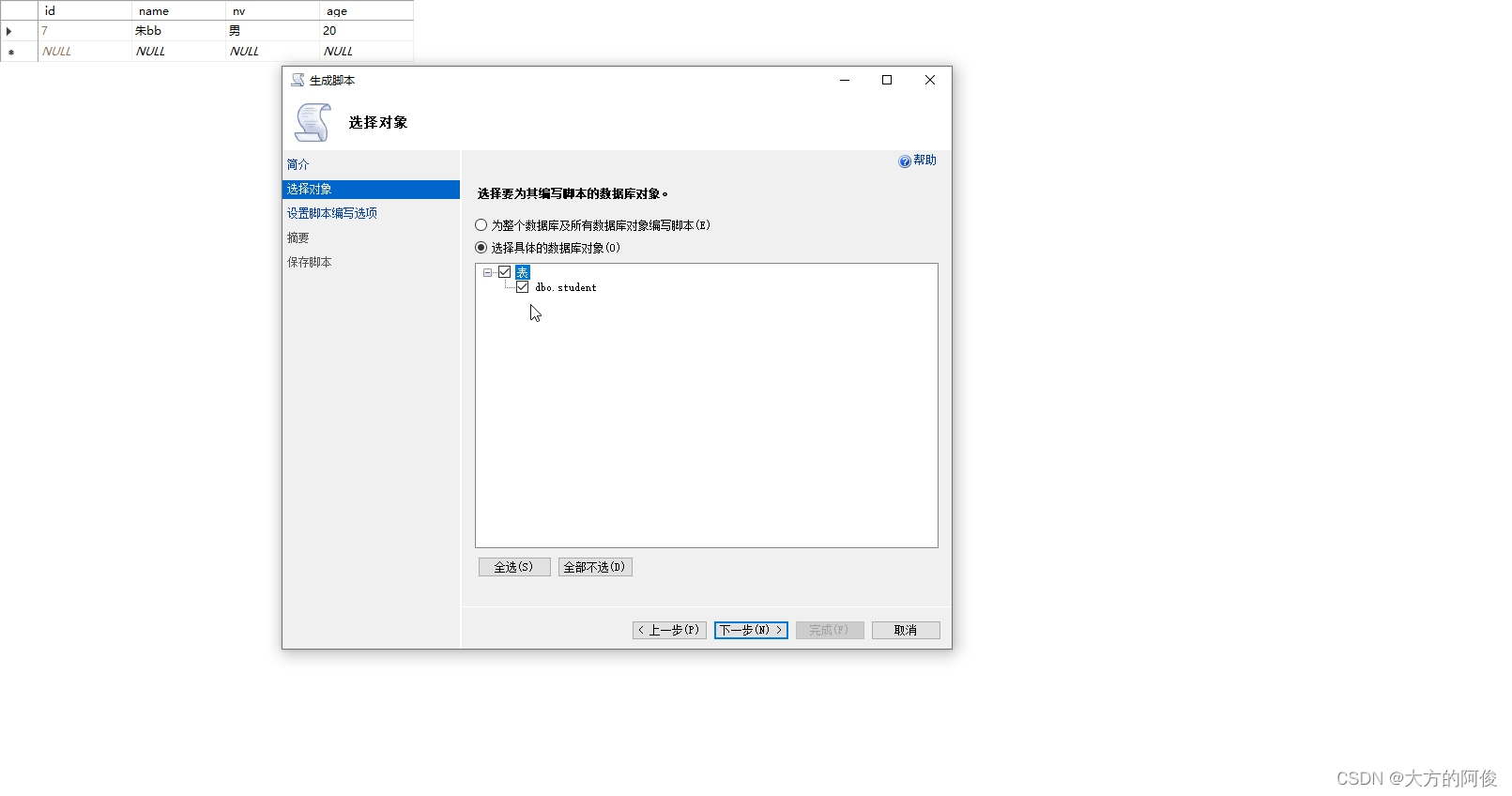The width and height of the screenshot is (1512, 796).
Task: Click the 全选 select all button
Action: coord(513,567)
